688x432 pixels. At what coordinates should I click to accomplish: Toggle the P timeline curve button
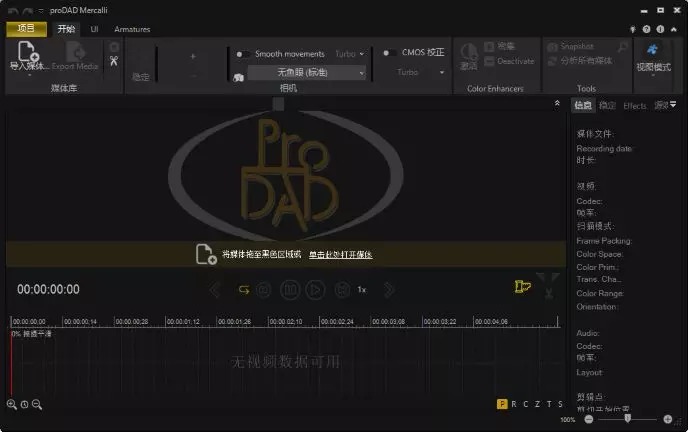(502, 404)
